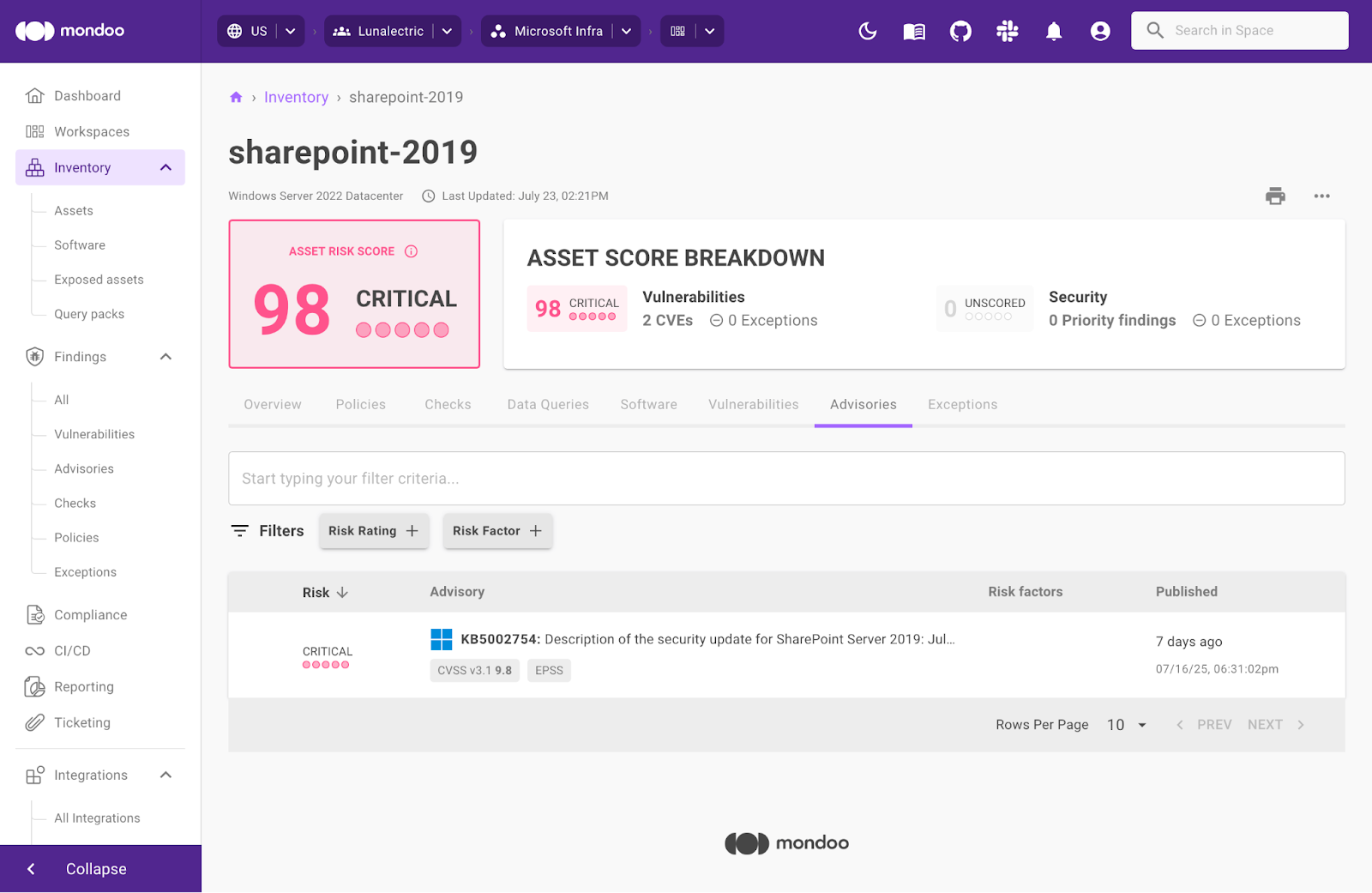Open the user account profile icon
The image size is (1372, 893).
pos(1100,30)
